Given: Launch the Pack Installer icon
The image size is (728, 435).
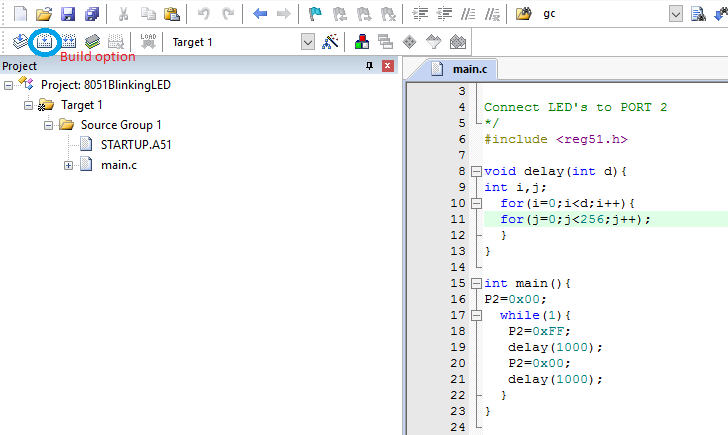Looking at the screenshot, I should click(x=458, y=42).
